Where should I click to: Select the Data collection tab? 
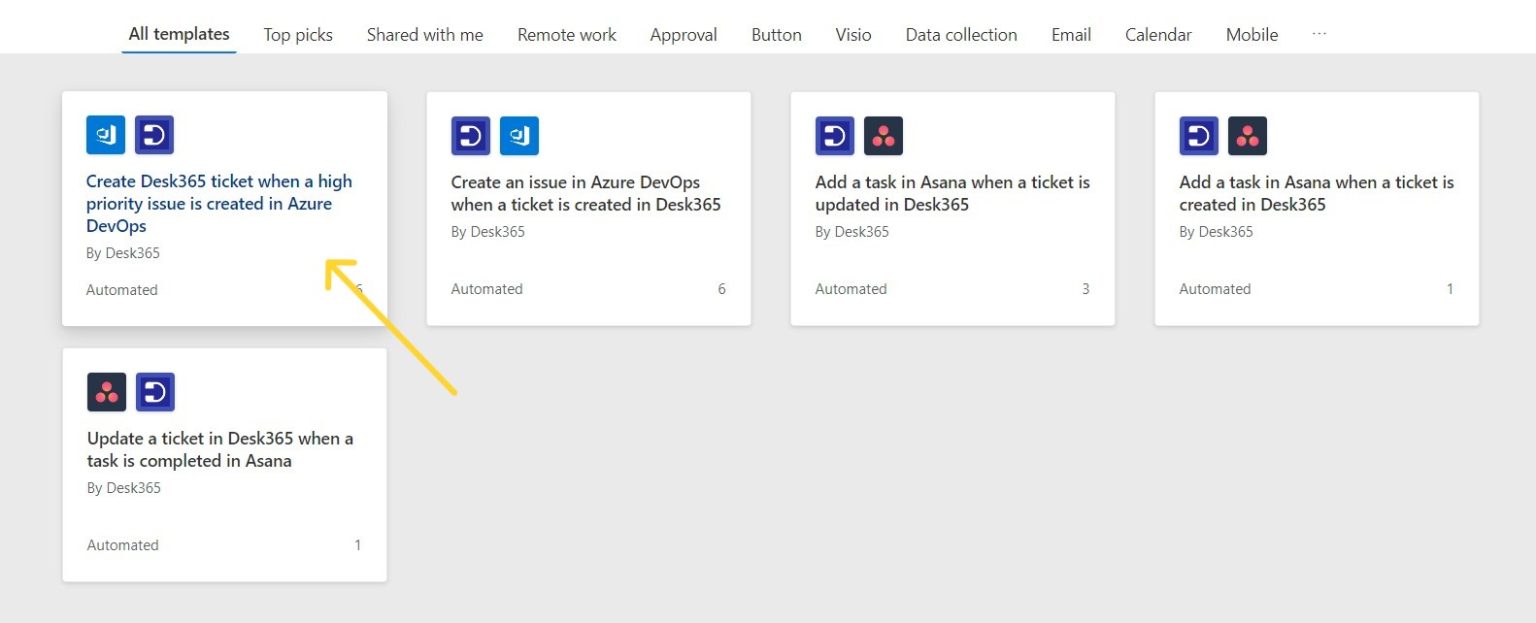coord(959,34)
